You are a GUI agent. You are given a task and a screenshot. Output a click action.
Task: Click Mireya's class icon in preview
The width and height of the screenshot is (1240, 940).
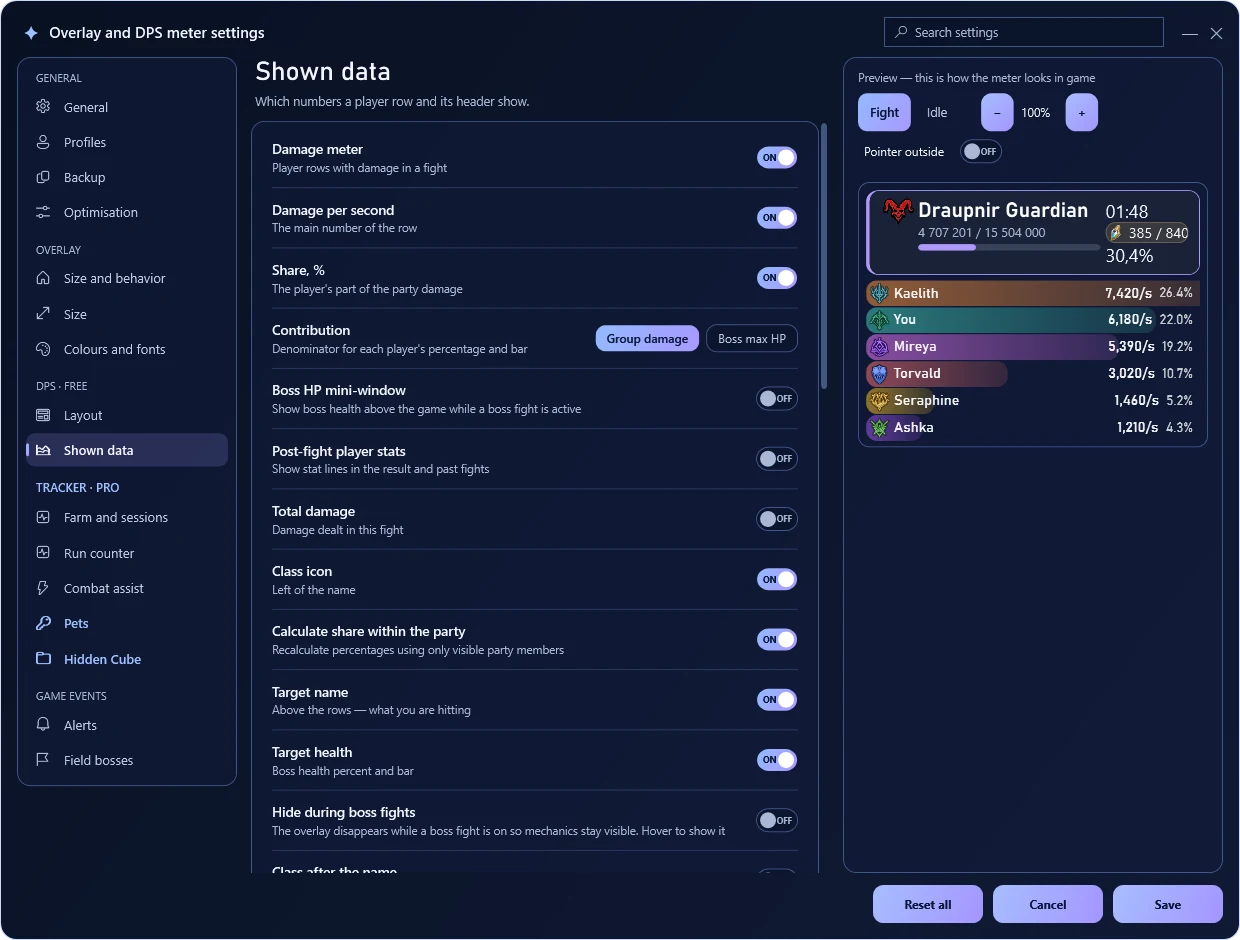point(879,347)
